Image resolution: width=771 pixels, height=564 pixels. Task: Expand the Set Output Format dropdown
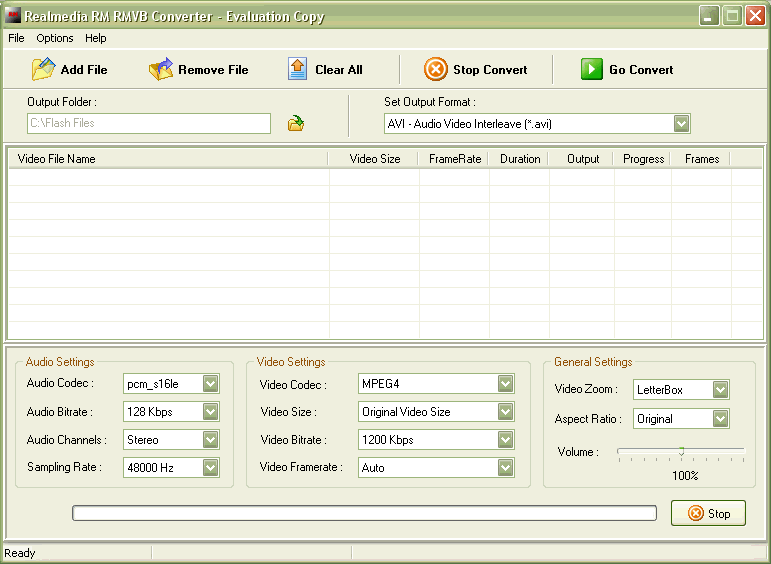pos(681,123)
